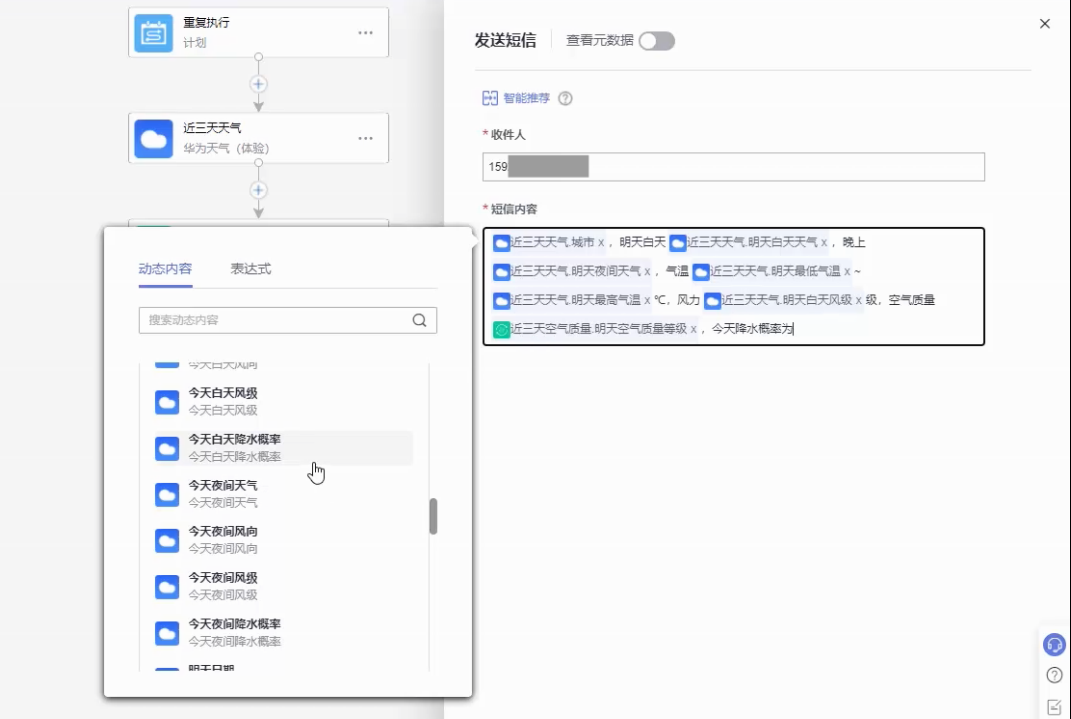This screenshot has height=719, width=1071.
Task: Open the feedback note icon at bottom right
Action: pos(1054,707)
